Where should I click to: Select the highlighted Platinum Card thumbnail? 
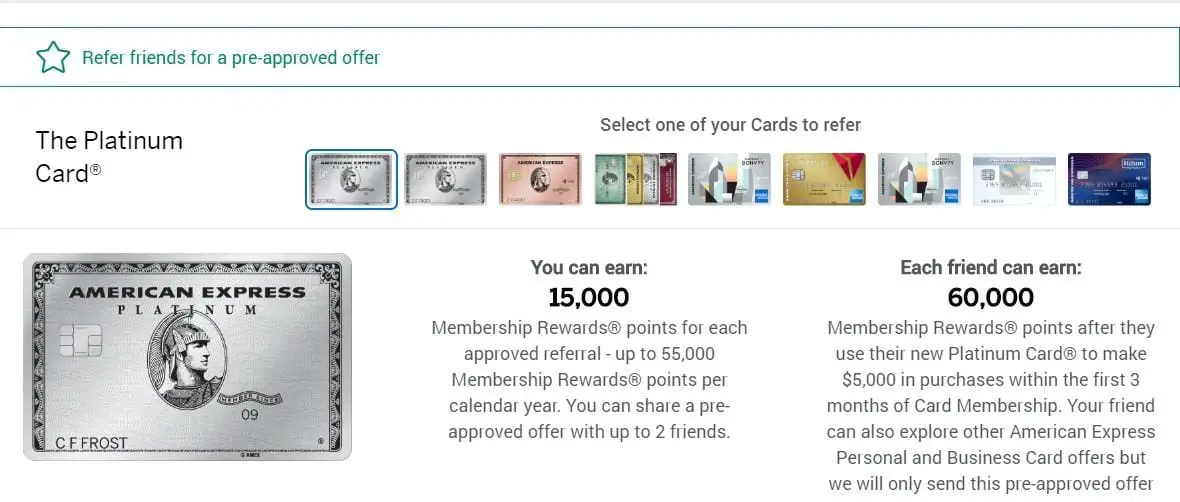pos(351,179)
